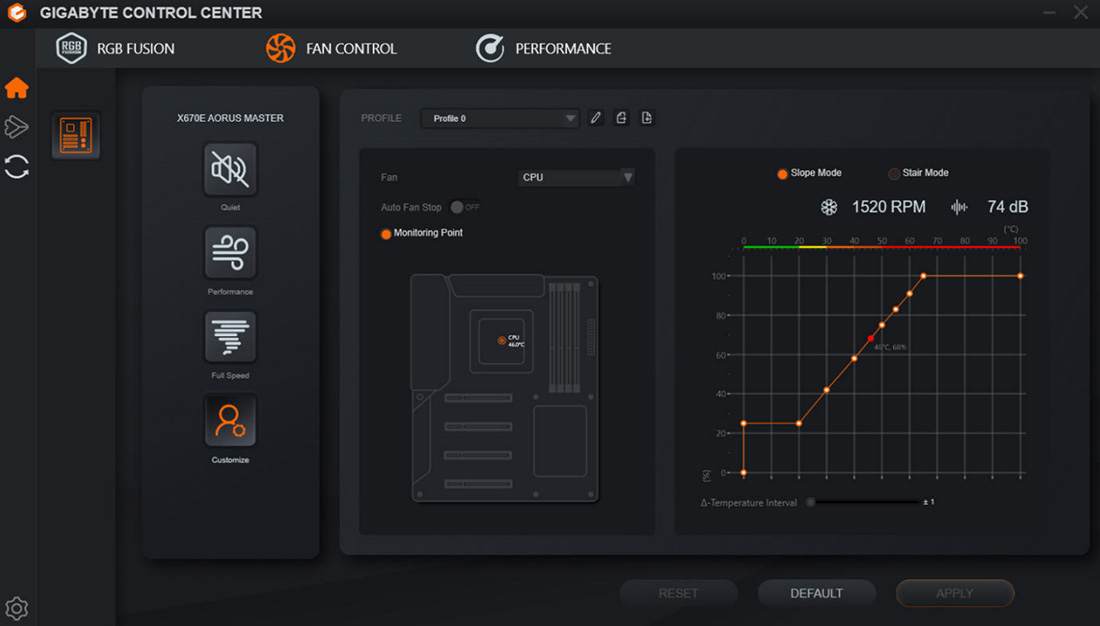Click the Performance gauge icon

click(490, 48)
